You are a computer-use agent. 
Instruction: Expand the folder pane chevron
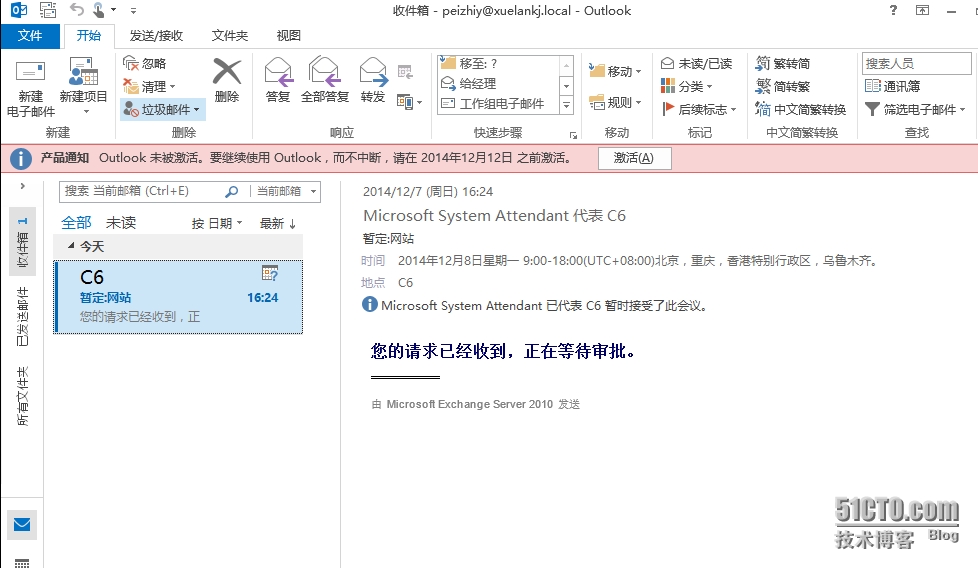point(22,186)
